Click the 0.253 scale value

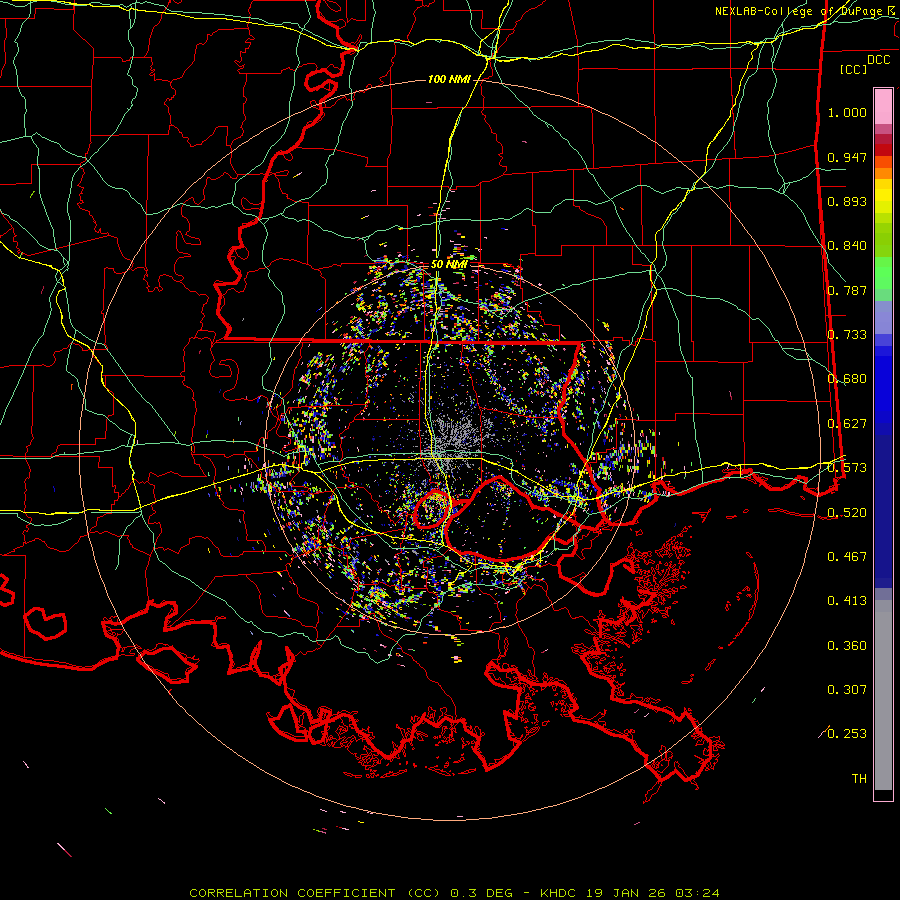pyautogui.click(x=847, y=734)
